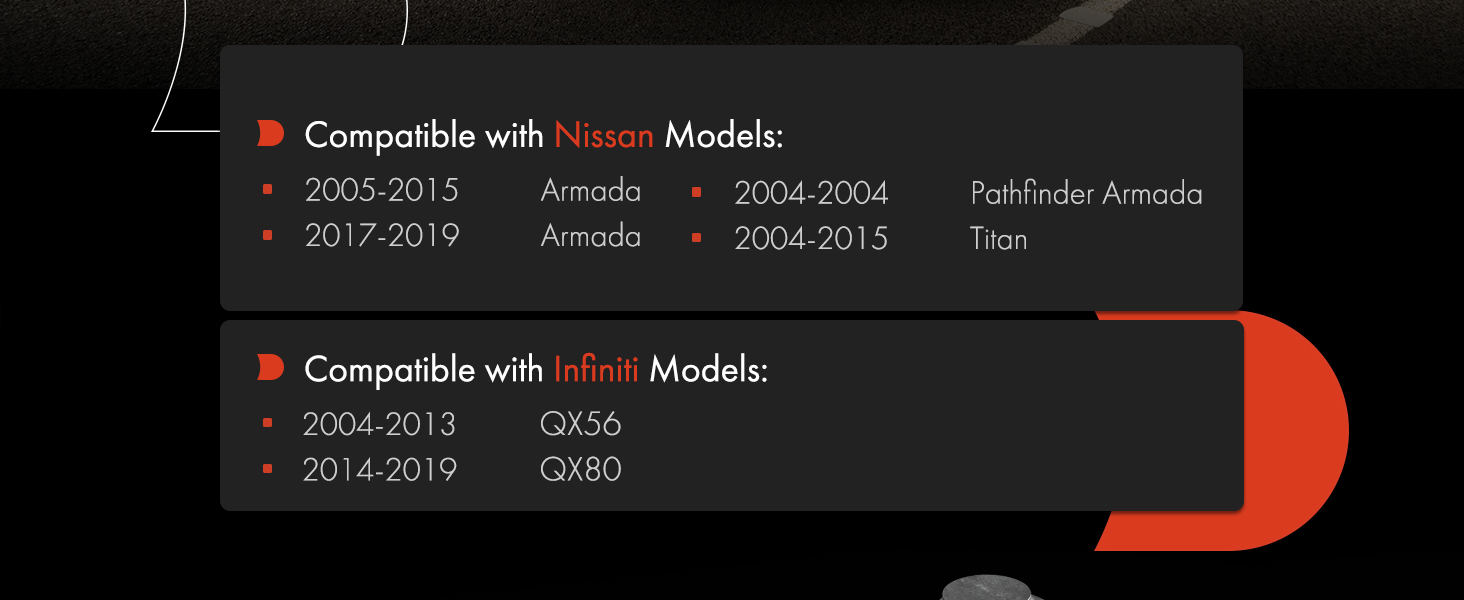Select the red bullet before 2017-2019
The height and width of the screenshot is (600, 1464).
pos(267,235)
